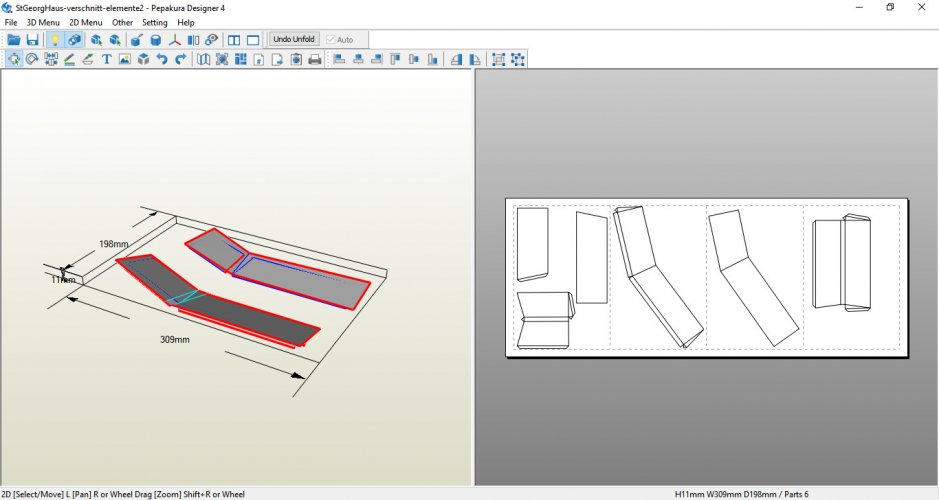
Task: Select the top-left rectangular part on 2D sheet
Action: 532,244
